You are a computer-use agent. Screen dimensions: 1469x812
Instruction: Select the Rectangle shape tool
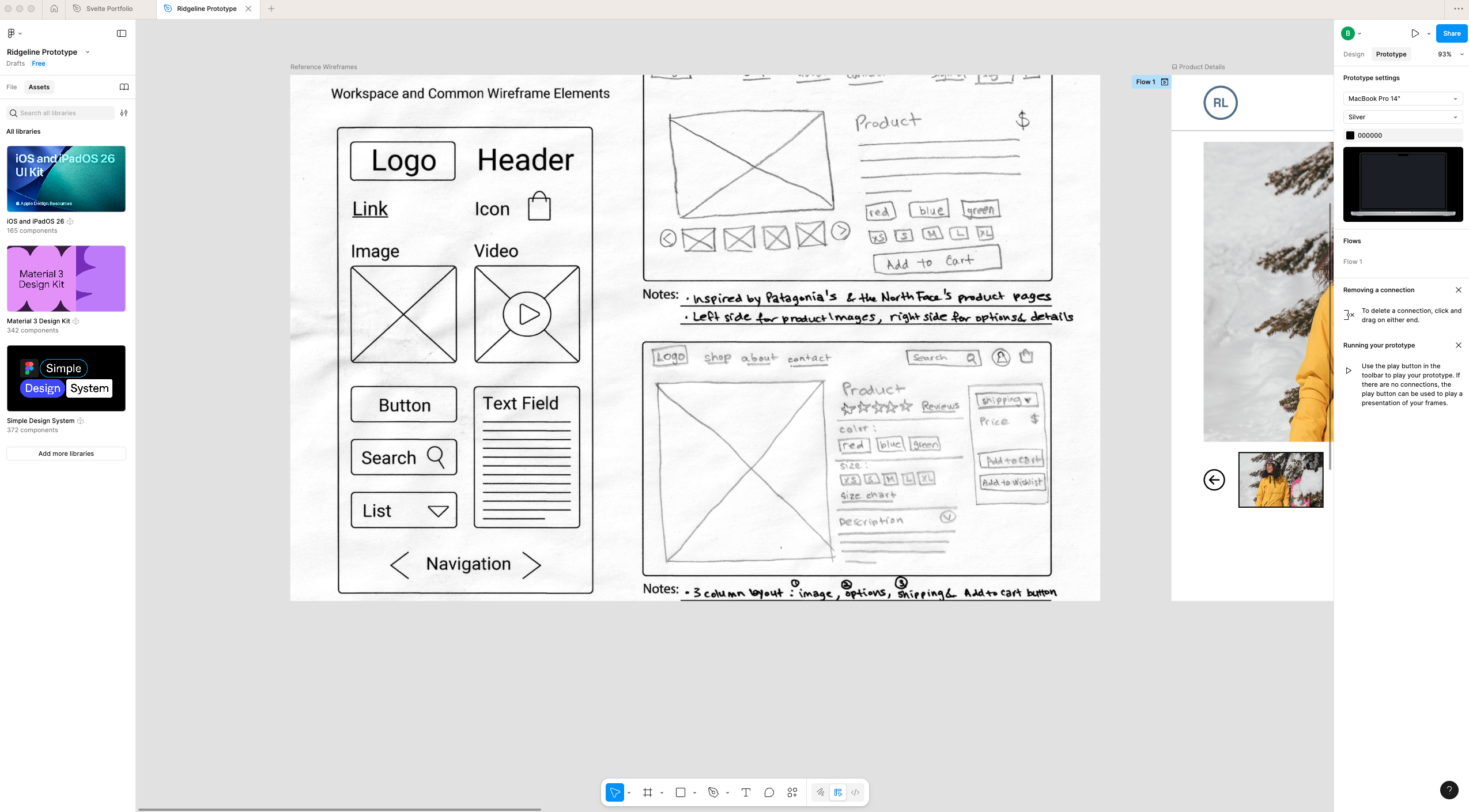[680, 792]
